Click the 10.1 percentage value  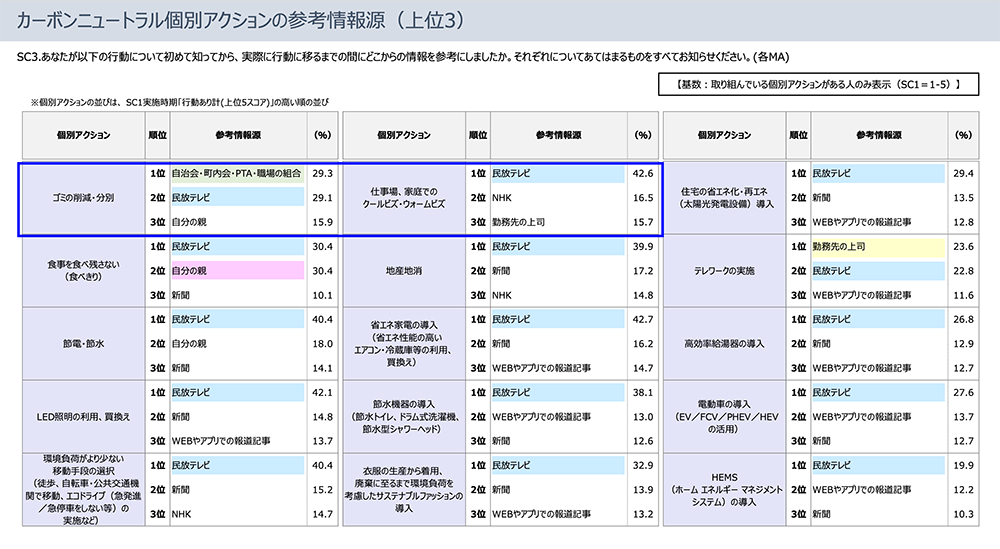323,295
